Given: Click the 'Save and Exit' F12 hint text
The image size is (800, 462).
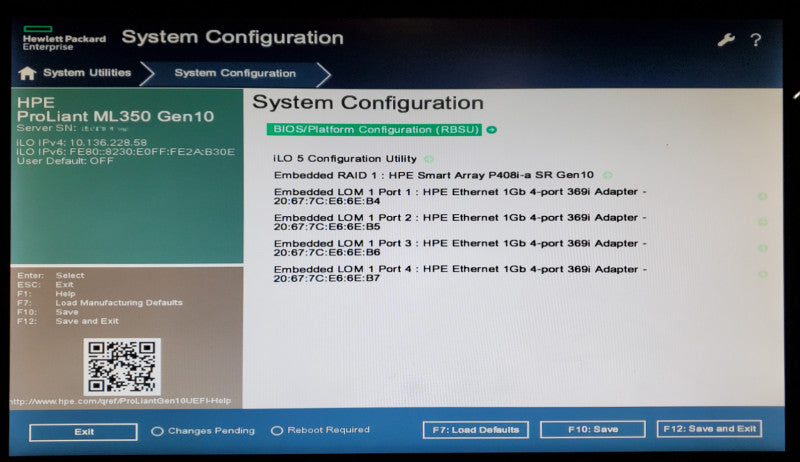Looking at the screenshot, I should click(x=87, y=321).
